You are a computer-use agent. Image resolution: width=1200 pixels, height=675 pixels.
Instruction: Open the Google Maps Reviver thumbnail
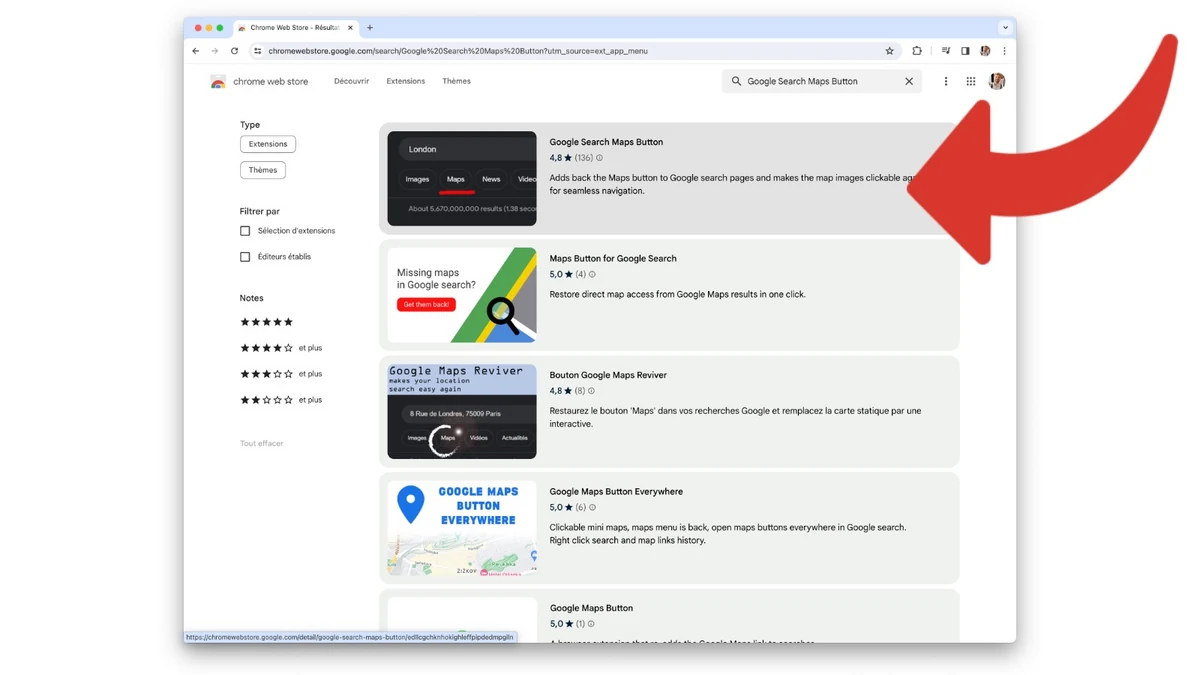pyautogui.click(x=462, y=412)
